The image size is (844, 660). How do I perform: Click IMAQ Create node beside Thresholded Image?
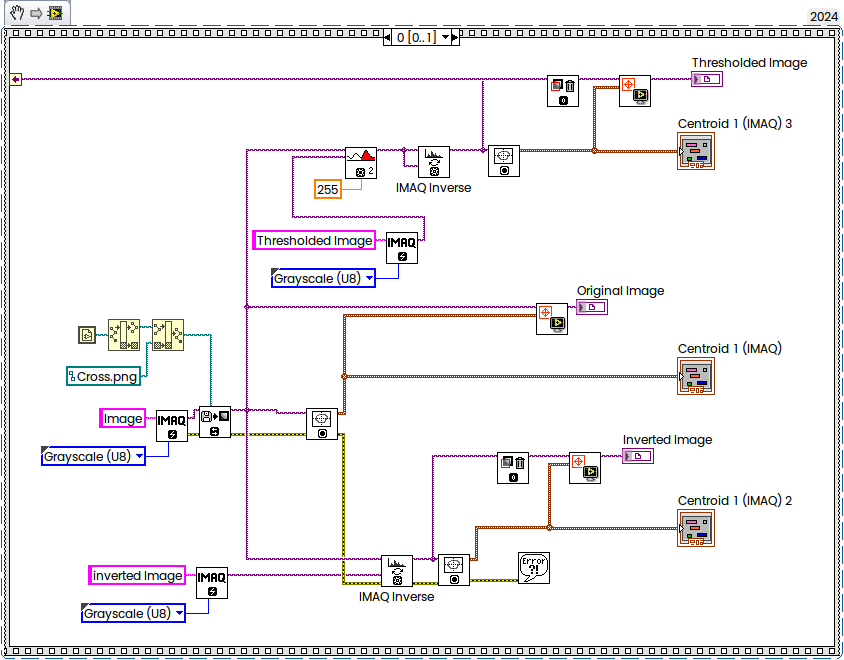coord(402,248)
